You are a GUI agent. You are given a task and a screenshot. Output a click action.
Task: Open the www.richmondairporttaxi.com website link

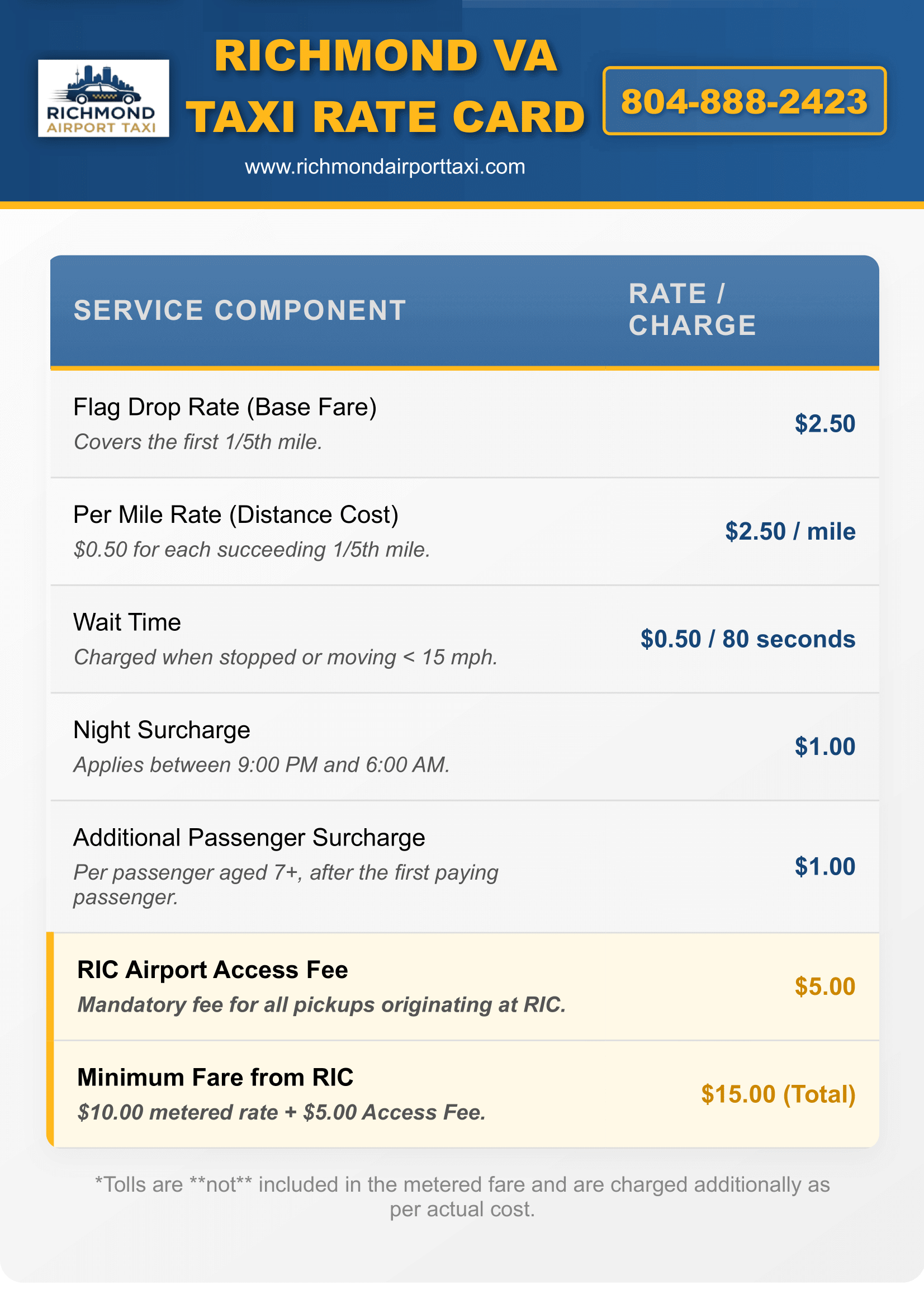[x=385, y=167]
